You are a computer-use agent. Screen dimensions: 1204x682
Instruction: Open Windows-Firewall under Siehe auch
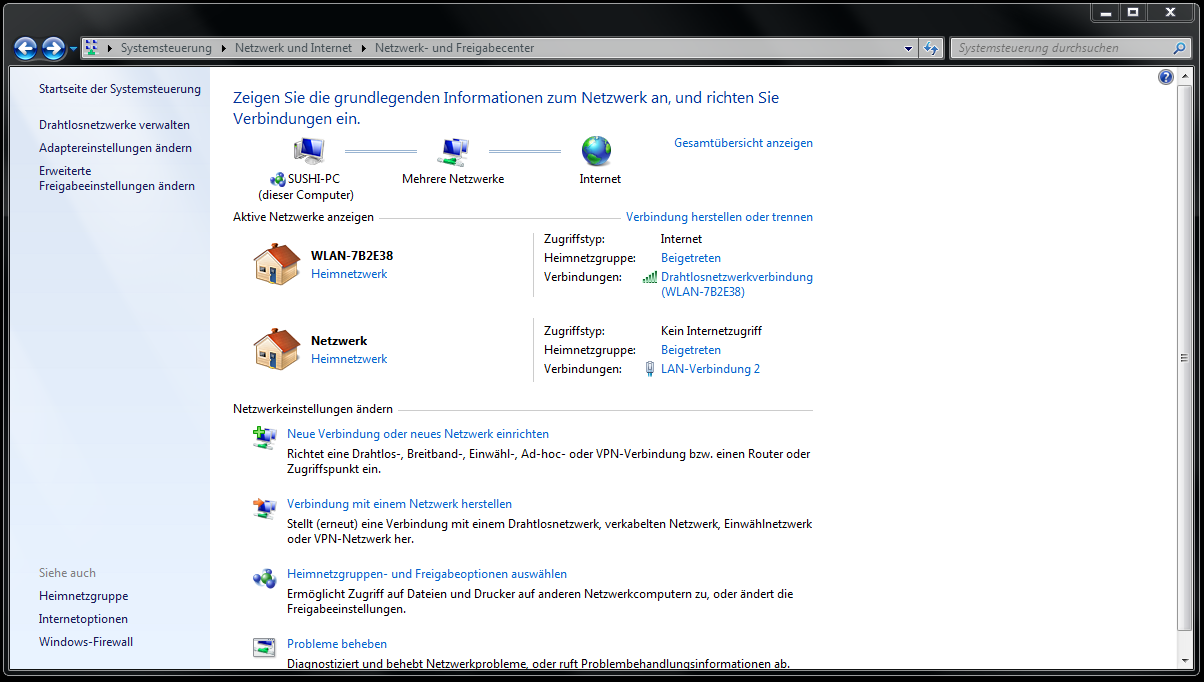point(86,642)
